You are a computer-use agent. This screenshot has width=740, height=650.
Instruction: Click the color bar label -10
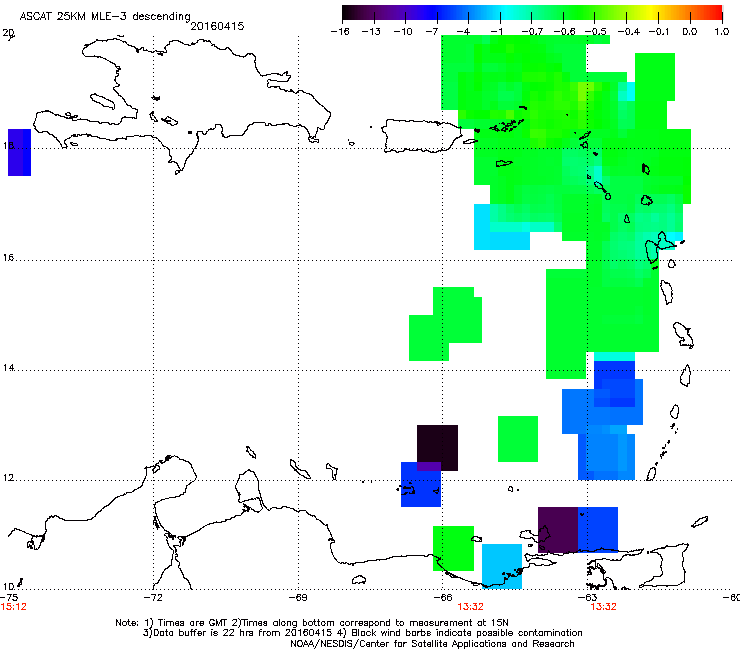(403, 32)
